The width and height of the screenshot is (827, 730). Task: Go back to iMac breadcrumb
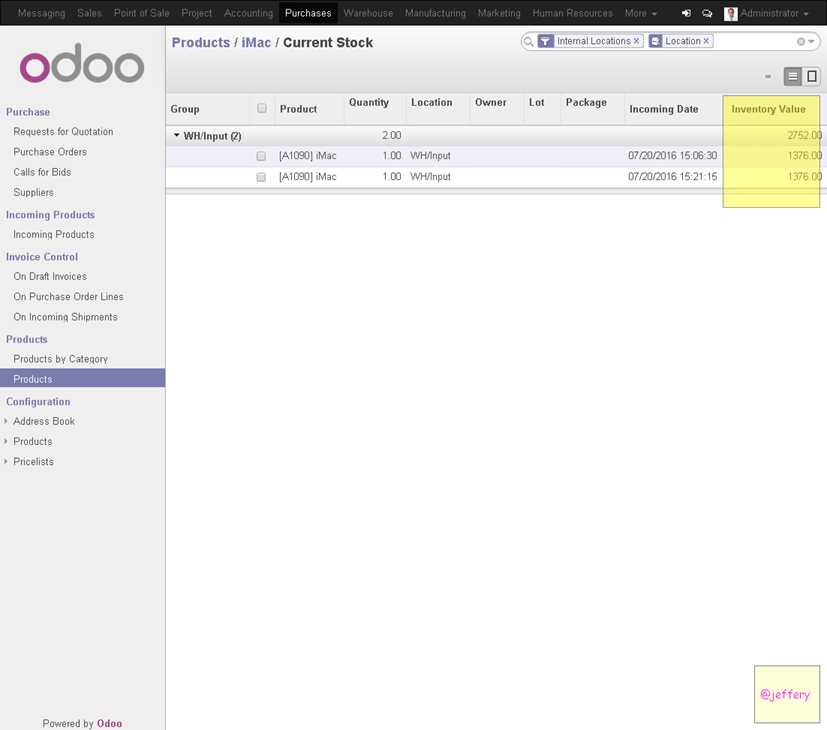pyautogui.click(x=256, y=43)
